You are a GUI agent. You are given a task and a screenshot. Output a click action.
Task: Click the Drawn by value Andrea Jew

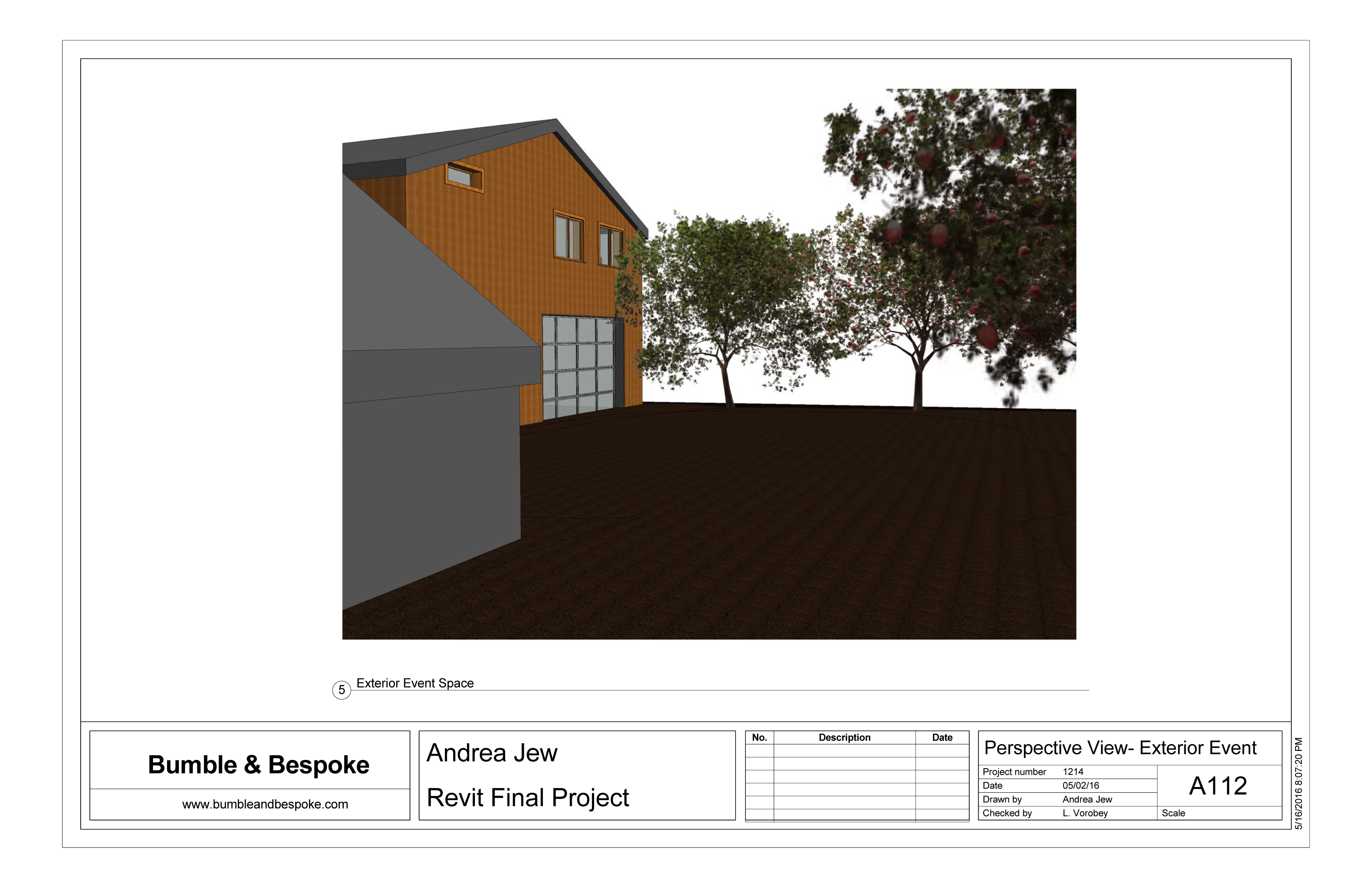click(x=1087, y=799)
